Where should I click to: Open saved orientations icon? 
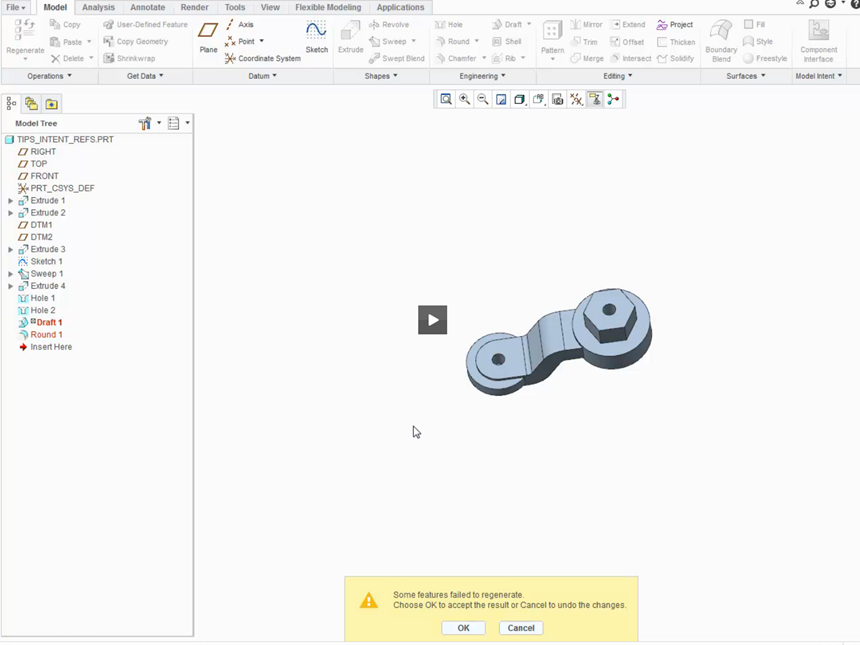click(x=539, y=99)
